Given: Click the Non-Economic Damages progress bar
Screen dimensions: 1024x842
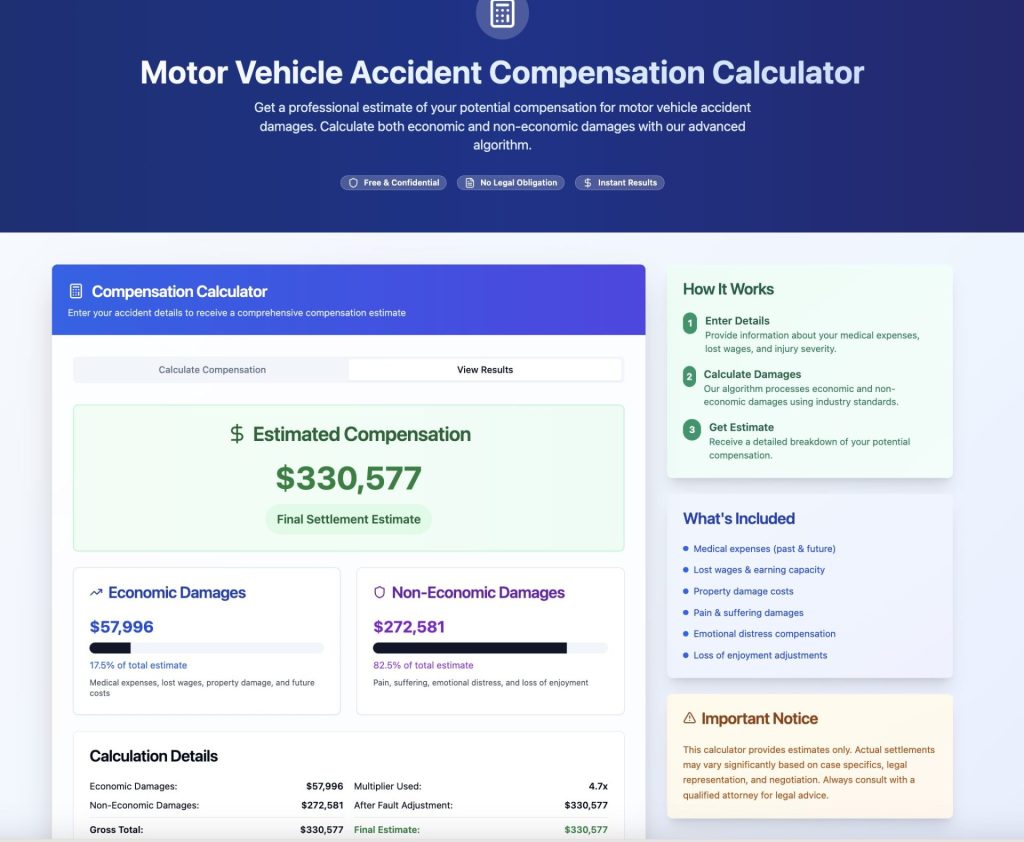Looking at the screenshot, I should (490, 648).
